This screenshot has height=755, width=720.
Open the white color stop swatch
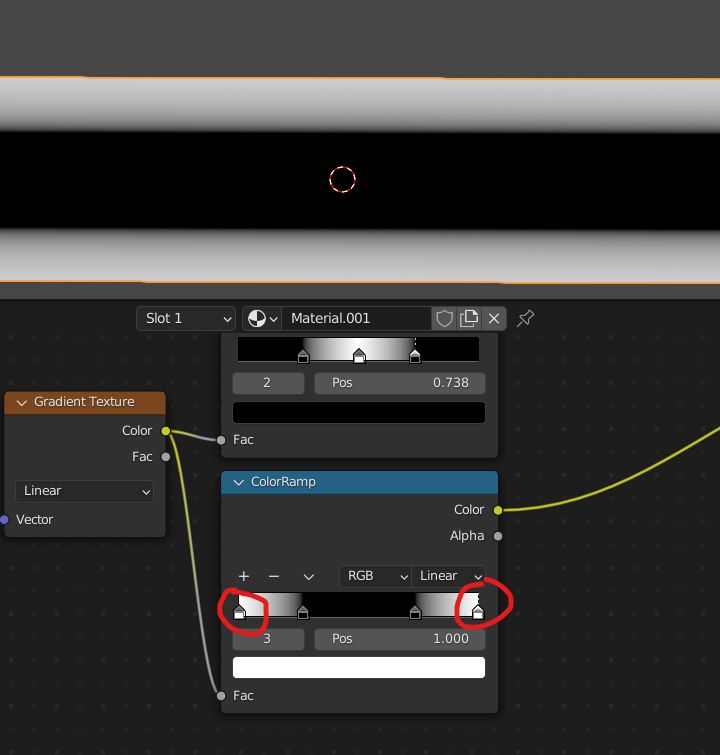(x=359, y=668)
